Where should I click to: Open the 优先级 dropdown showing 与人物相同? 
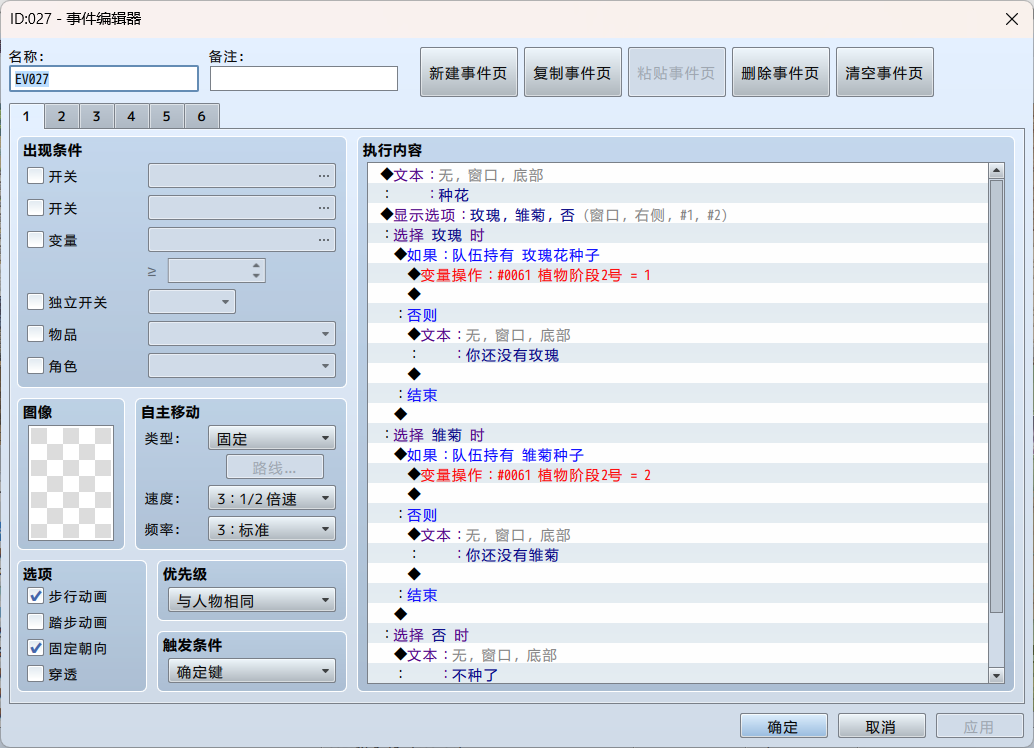(x=252, y=600)
